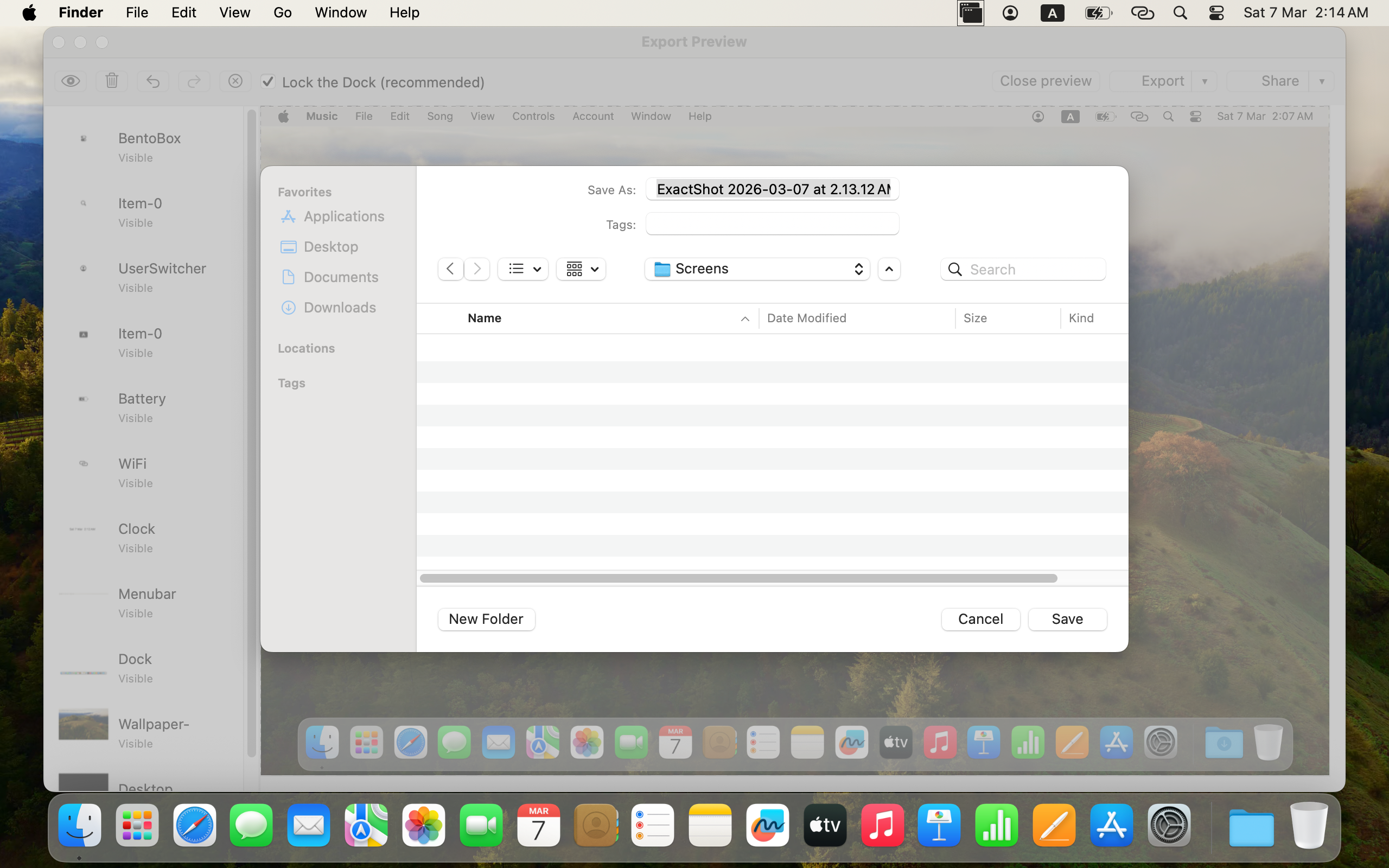This screenshot has height=868, width=1389.
Task: Click the trash delete icon in toolbar
Action: pos(112,81)
